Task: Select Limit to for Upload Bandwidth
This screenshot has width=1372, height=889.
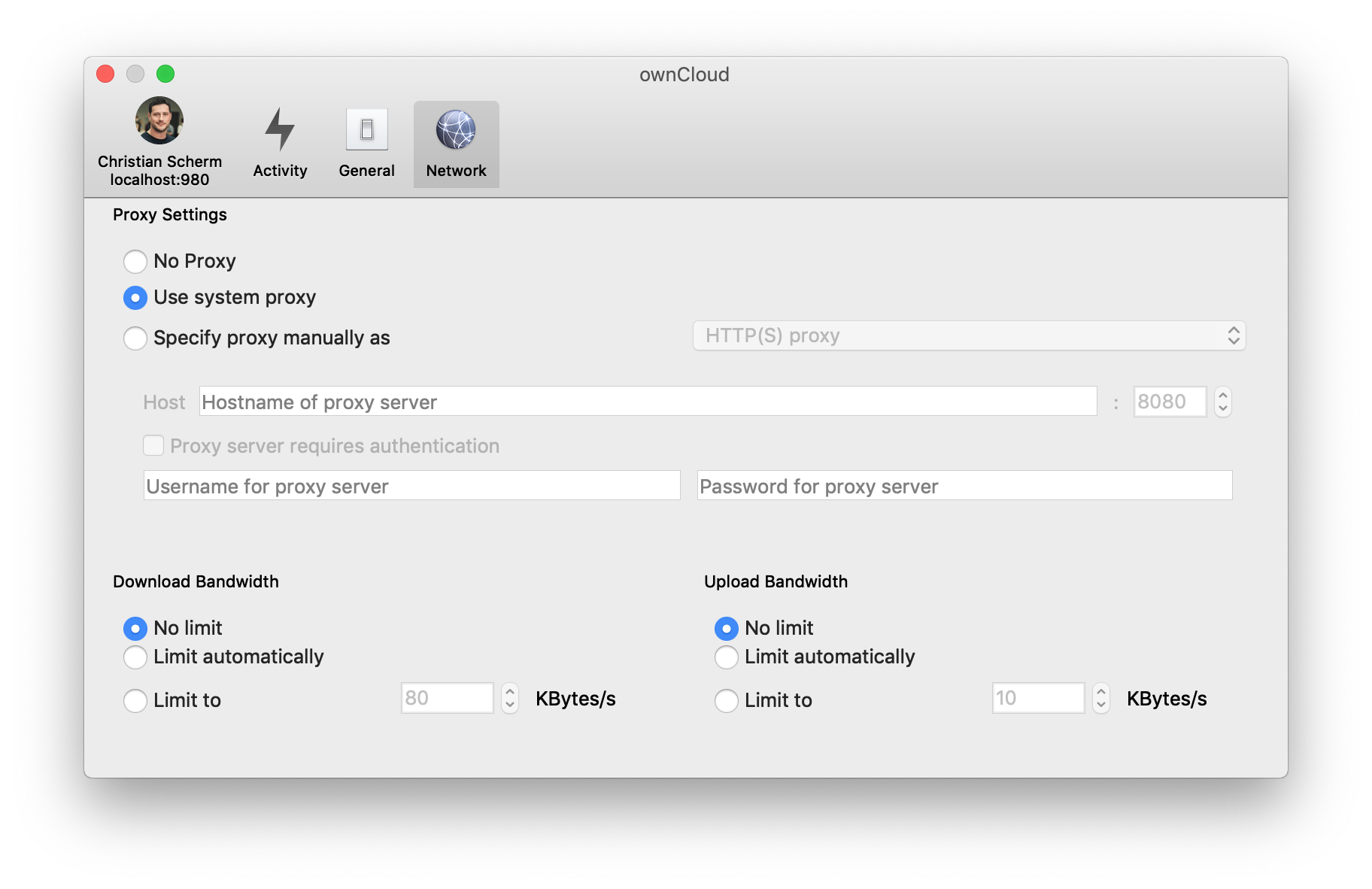Action: pos(727,701)
